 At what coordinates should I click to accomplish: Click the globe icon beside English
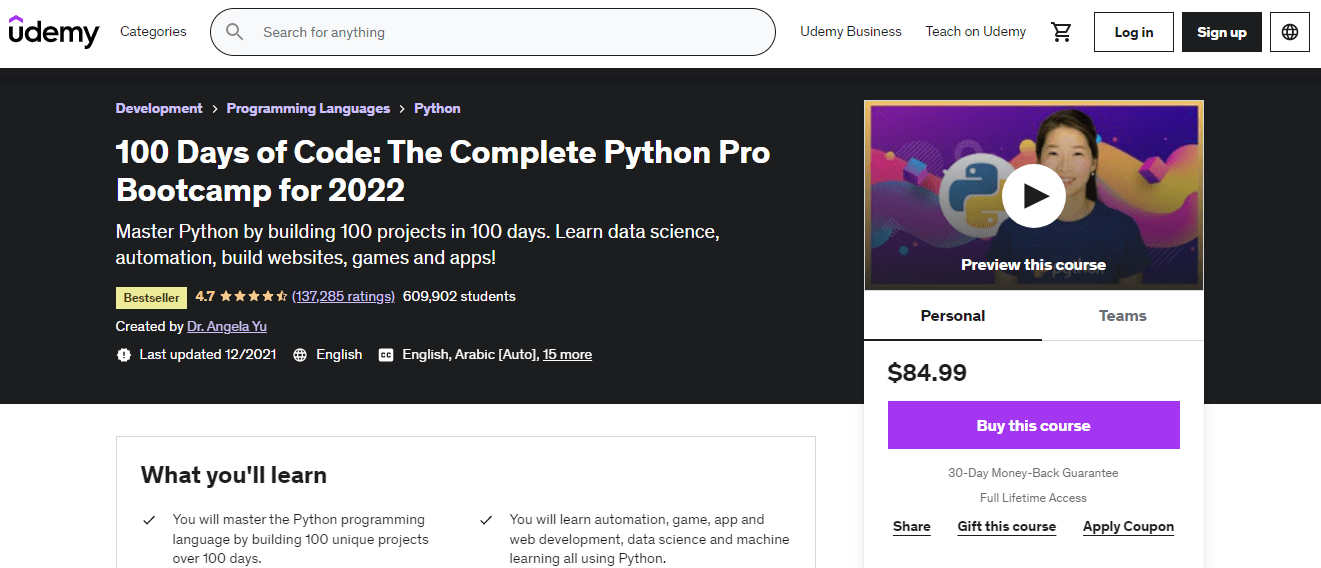coord(299,355)
